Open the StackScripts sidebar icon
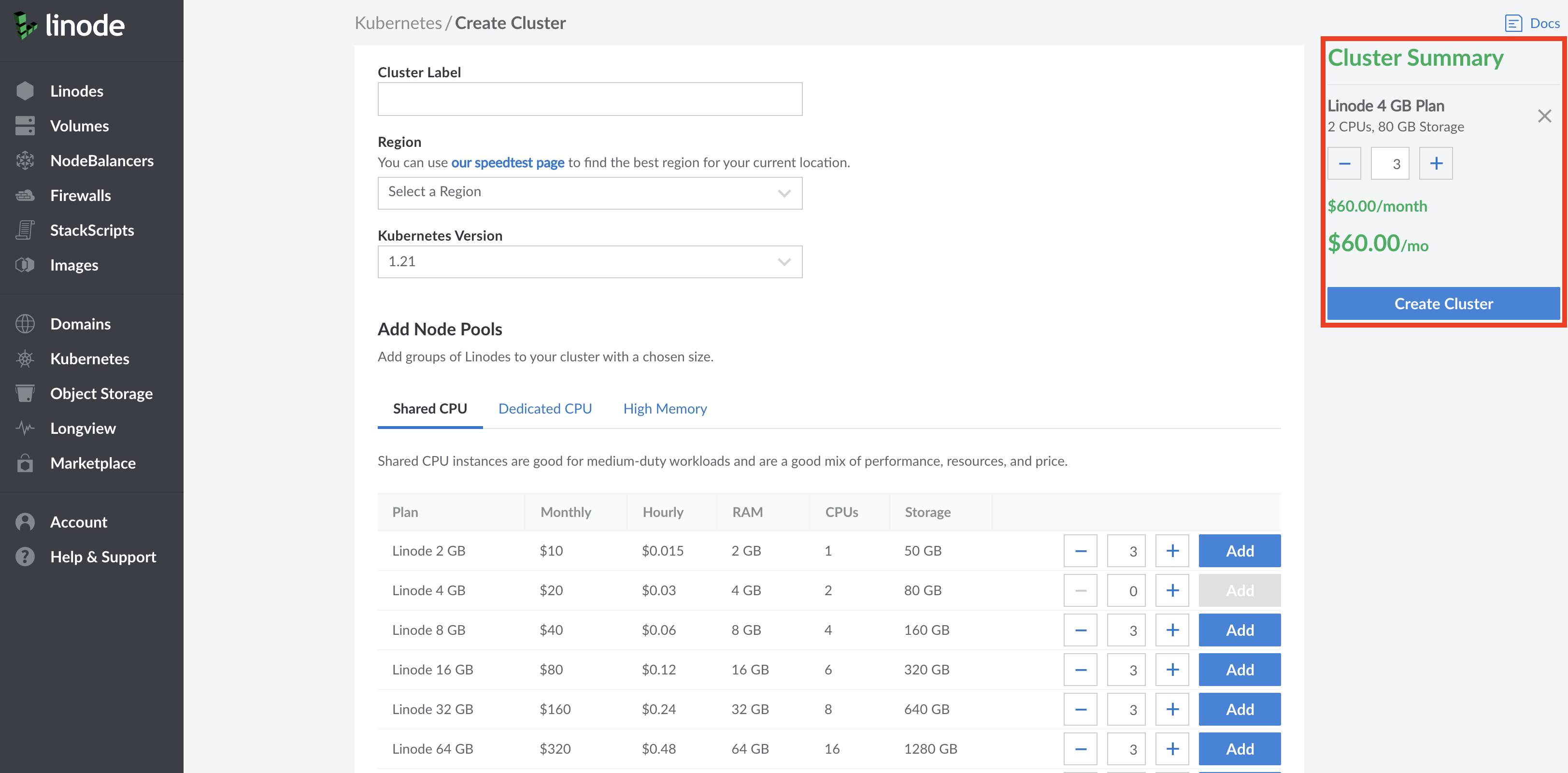Image resolution: width=1568 pixels, height=773 pixels. 25,230
